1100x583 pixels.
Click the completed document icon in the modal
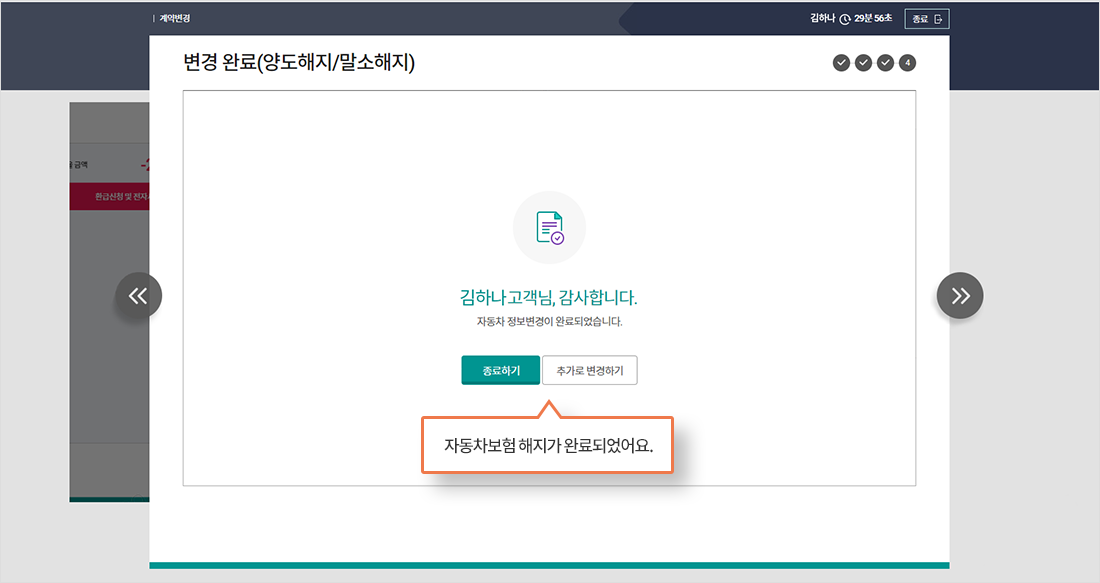[549, 227]
